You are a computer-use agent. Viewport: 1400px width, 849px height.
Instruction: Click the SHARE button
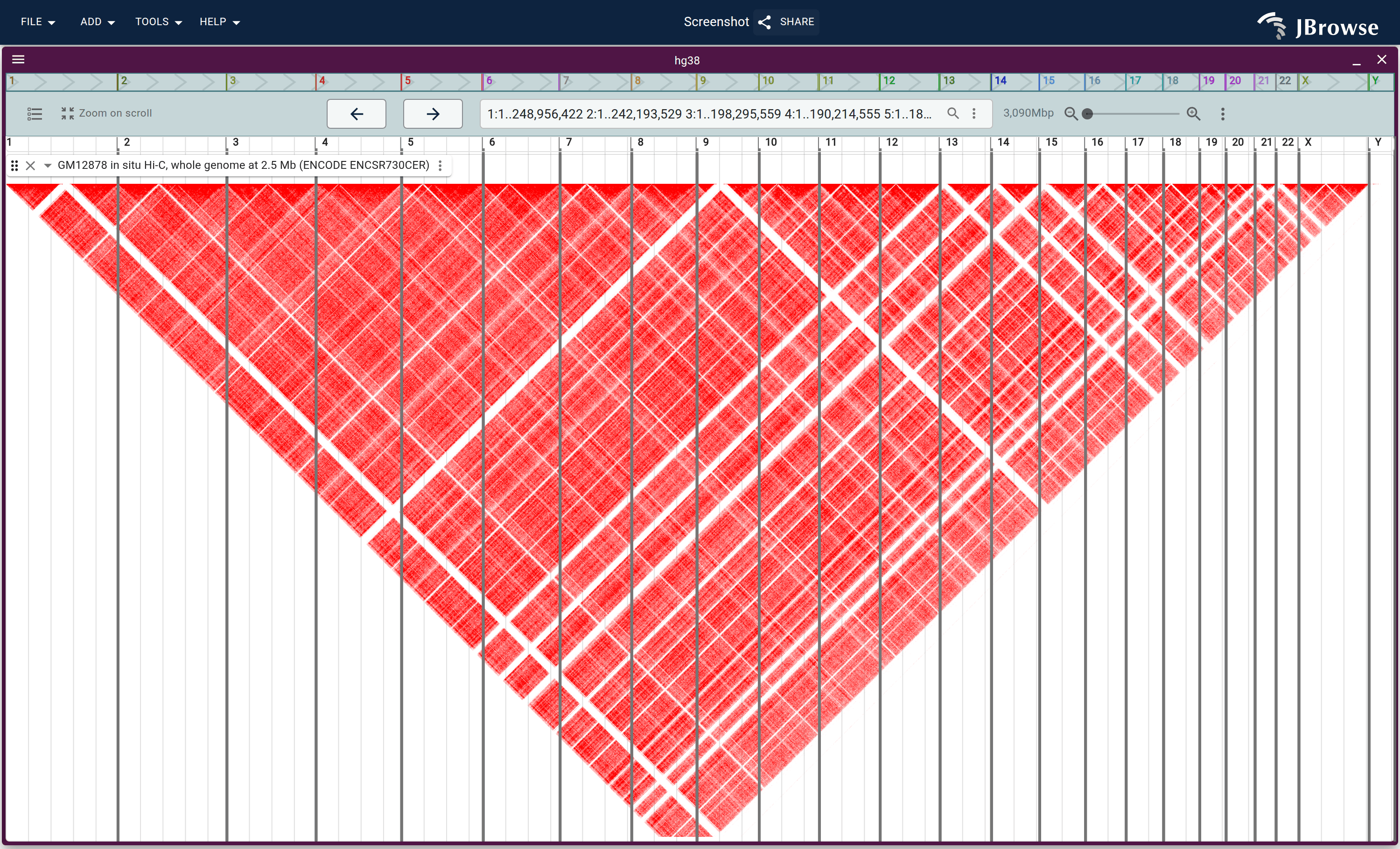tap(786, 21)
